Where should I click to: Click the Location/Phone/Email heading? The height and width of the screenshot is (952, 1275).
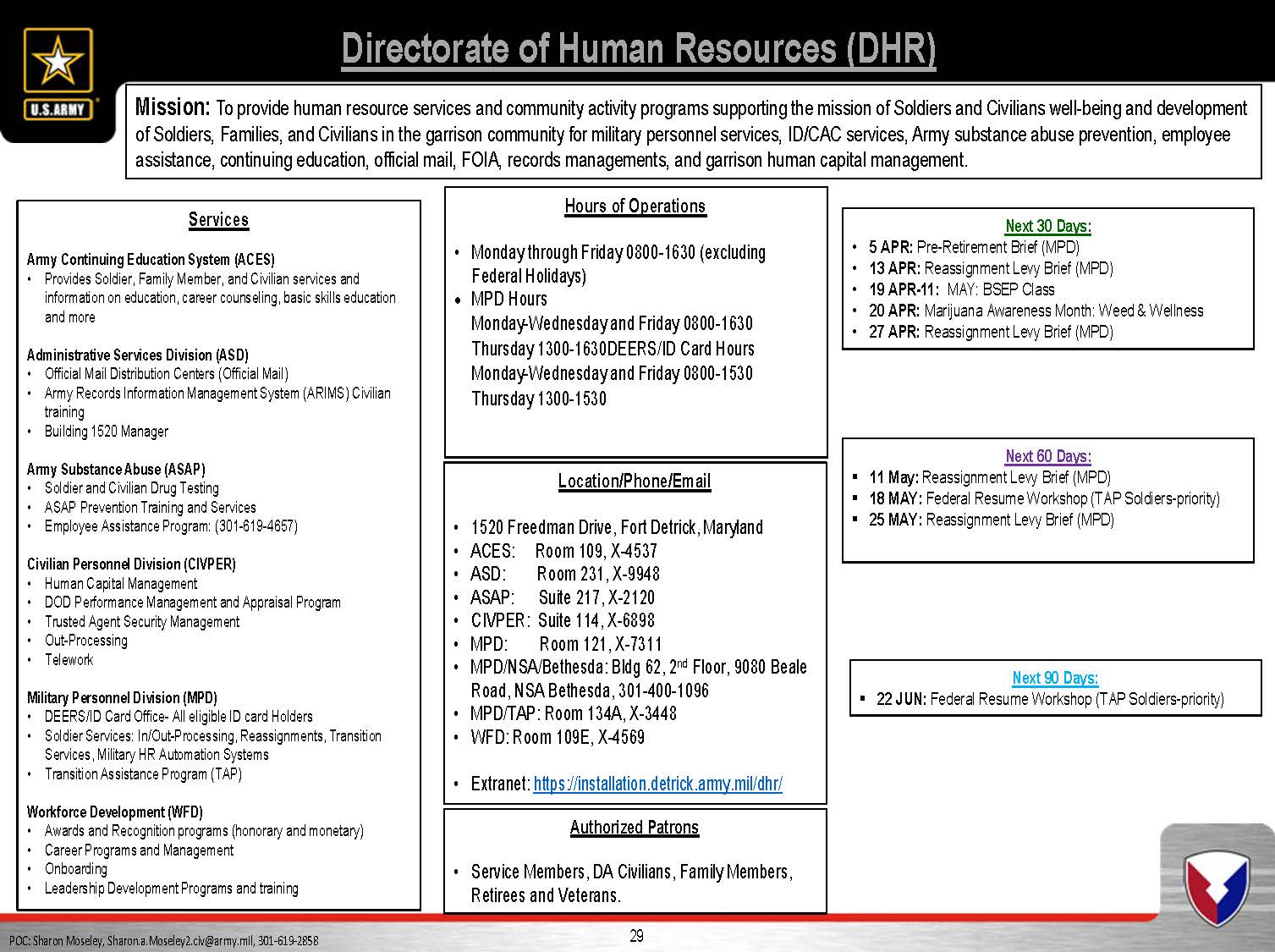[635, 481]
